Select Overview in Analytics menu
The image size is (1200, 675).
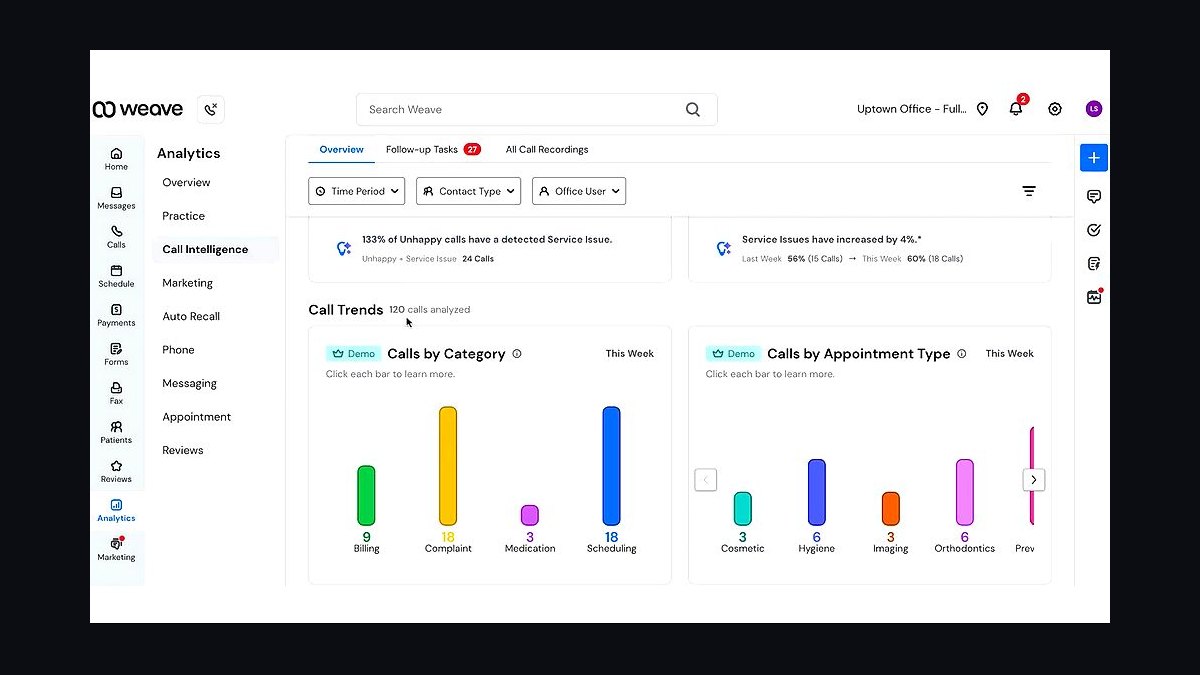(x=187, y=183)
